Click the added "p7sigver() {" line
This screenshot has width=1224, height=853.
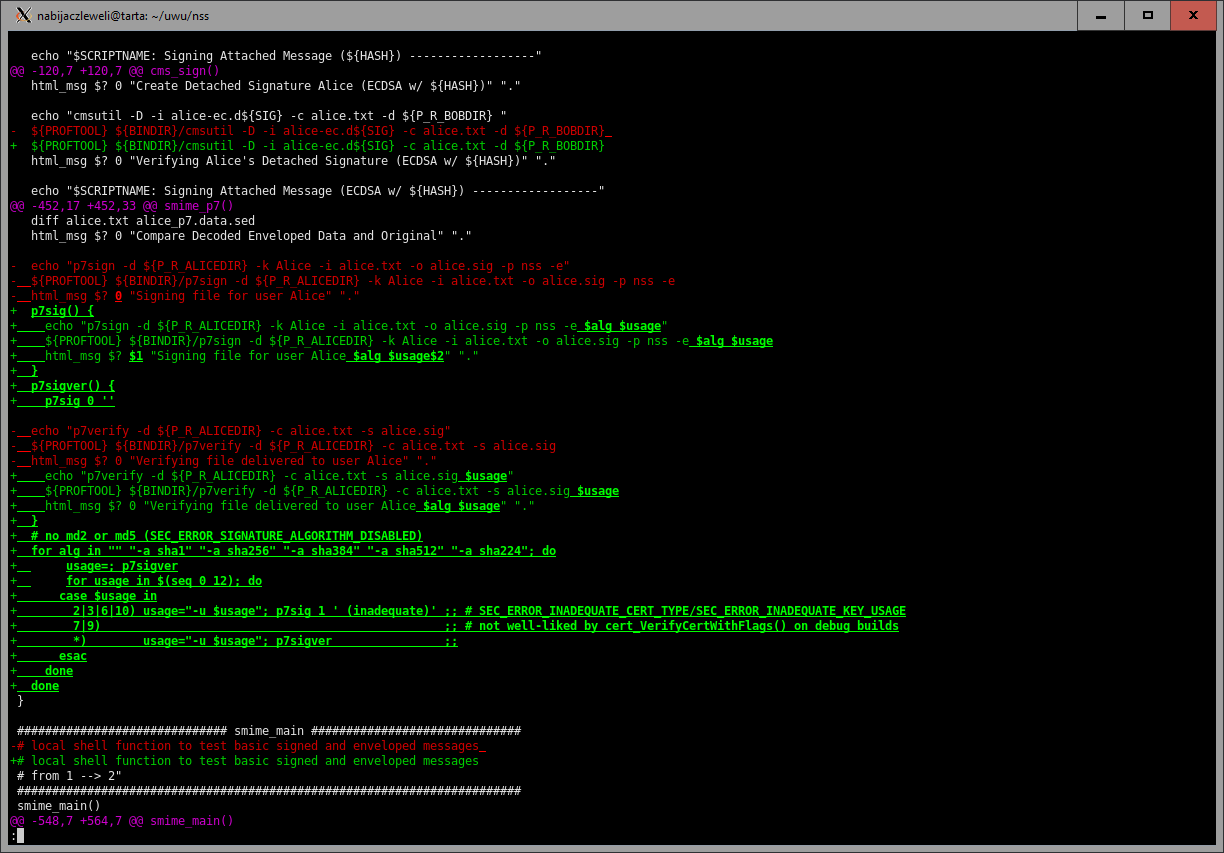tap(73, 386)
